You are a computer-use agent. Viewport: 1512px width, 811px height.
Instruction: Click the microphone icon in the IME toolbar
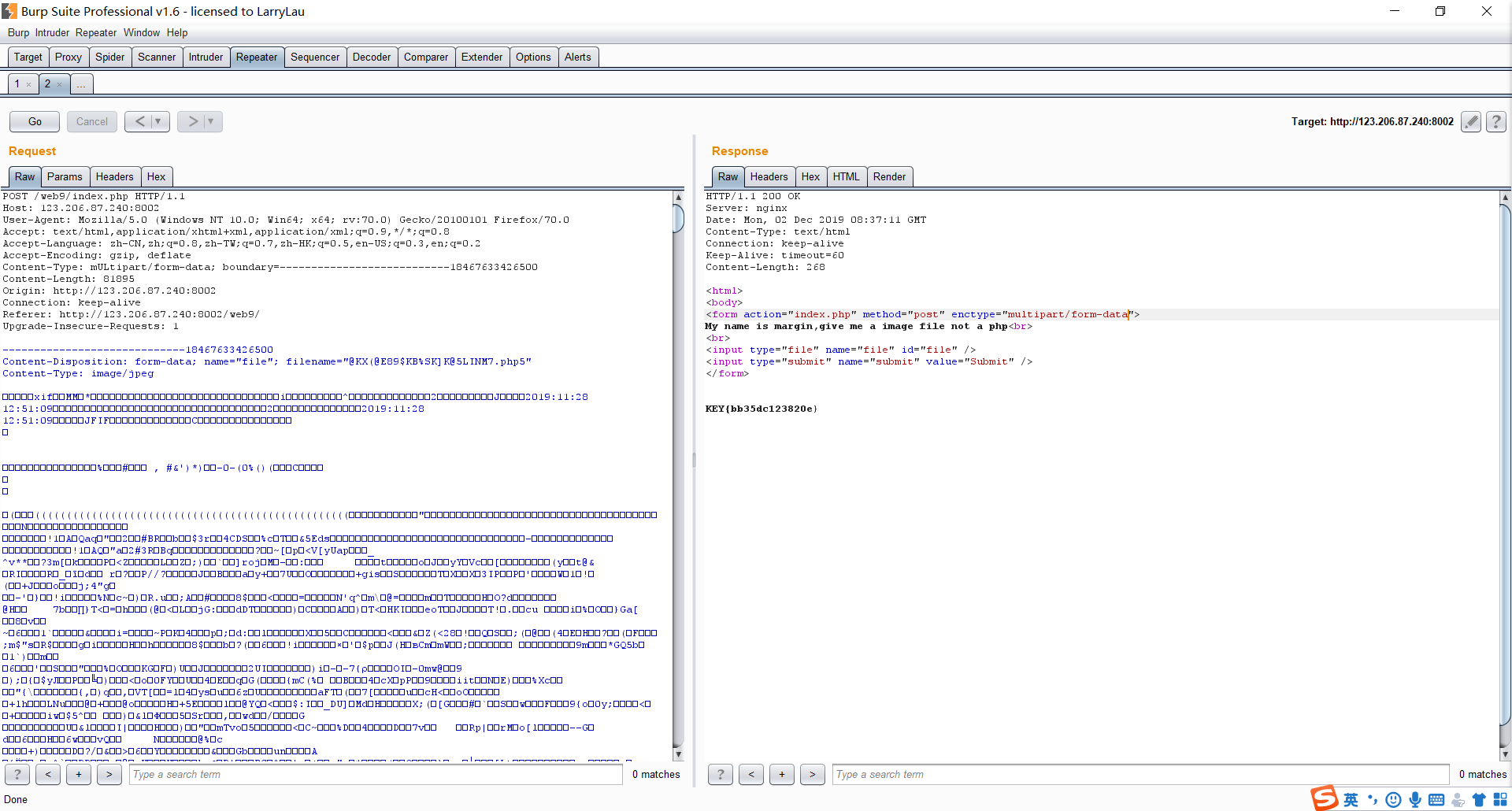point(1415,800)
